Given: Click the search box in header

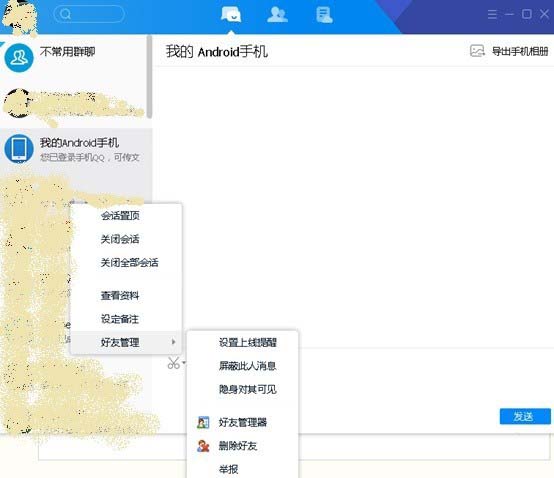Looking at the screenshot, I should 89,14.
